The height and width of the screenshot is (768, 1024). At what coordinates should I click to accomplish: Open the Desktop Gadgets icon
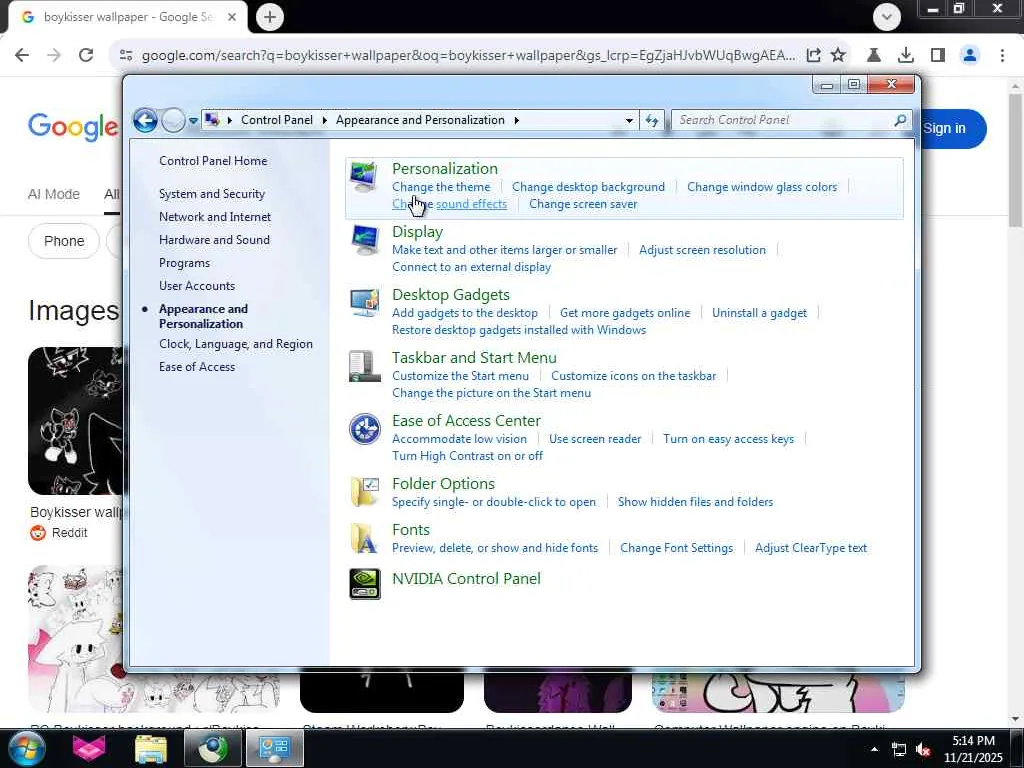coord(364,302)
